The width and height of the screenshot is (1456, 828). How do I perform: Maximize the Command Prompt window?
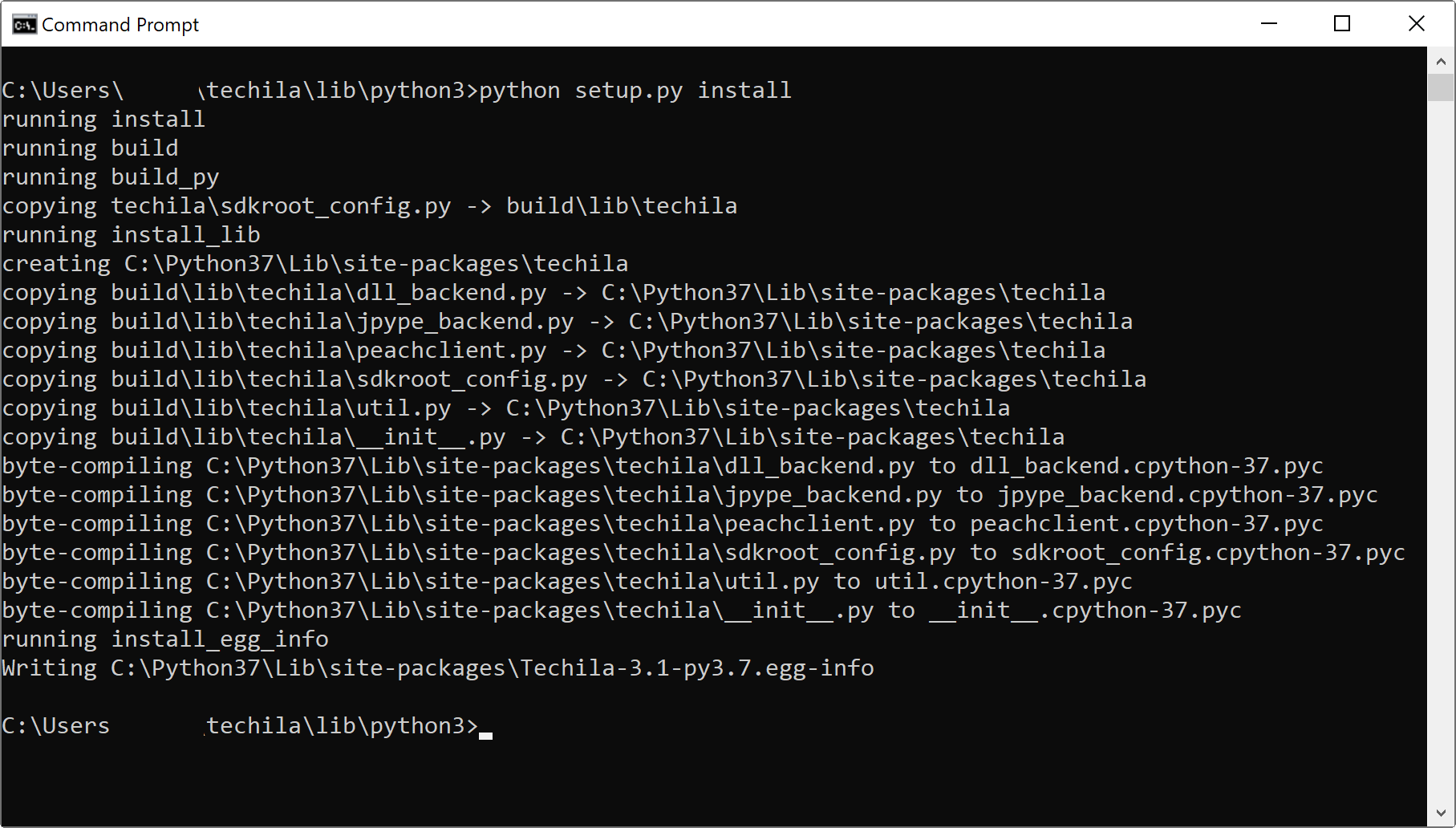pyautogui.click(x=1342, y=24)
